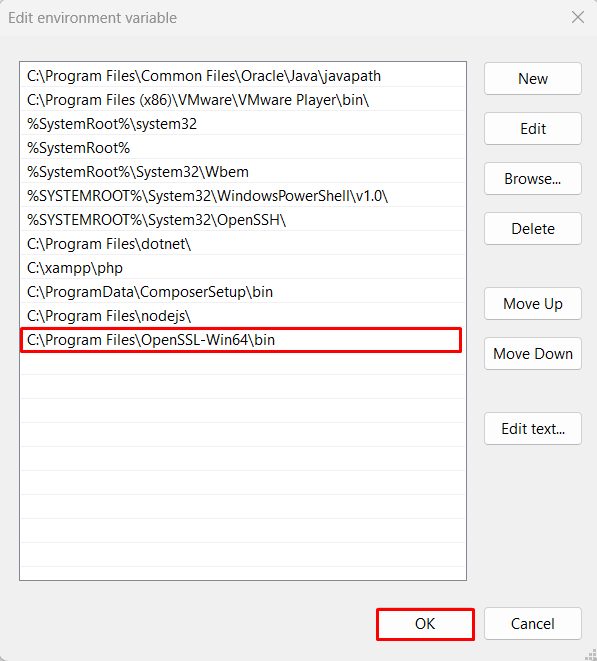Select the WindowsPowerShell v1.0 entry
Image resolution: width=597 pixels, height=661 pixels.
click(x=243, y=196)
